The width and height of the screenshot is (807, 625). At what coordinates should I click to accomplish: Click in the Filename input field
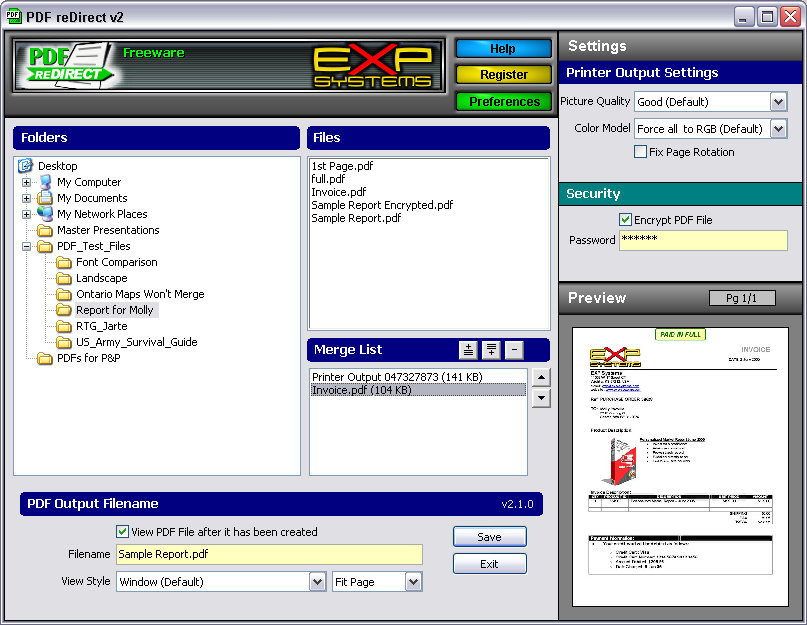tap(269, 554)
